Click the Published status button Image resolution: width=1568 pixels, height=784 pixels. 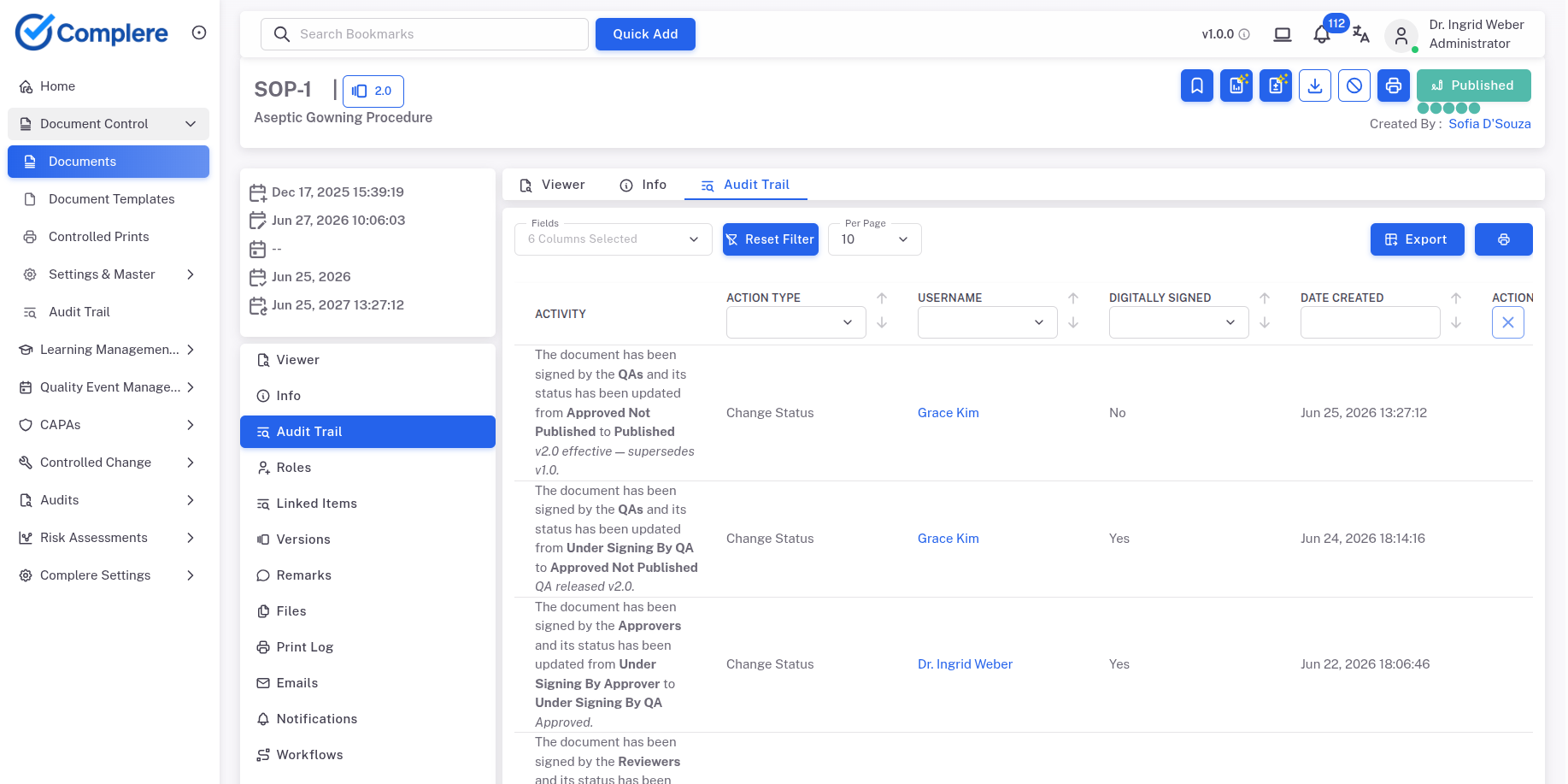(x=1474, y=85)
